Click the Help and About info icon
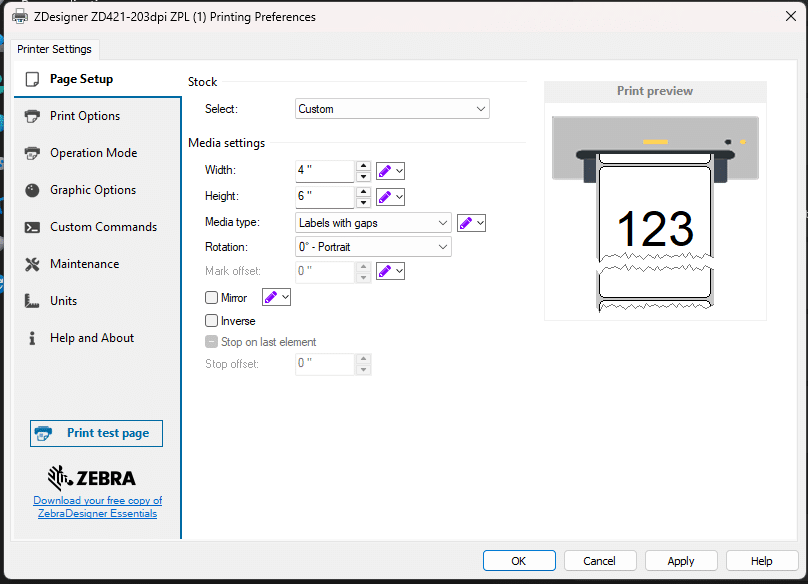The height and width of the screenshot is (584, 808). (x=32, y=338)
